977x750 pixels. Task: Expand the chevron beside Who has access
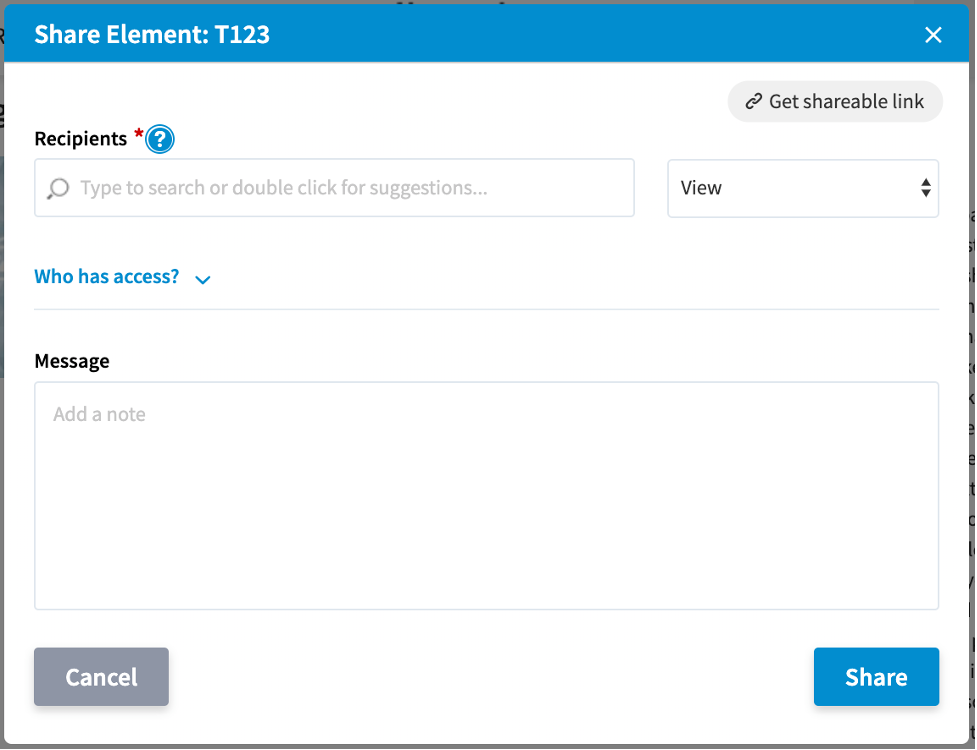pyautogui.click(x=203, y=280)
